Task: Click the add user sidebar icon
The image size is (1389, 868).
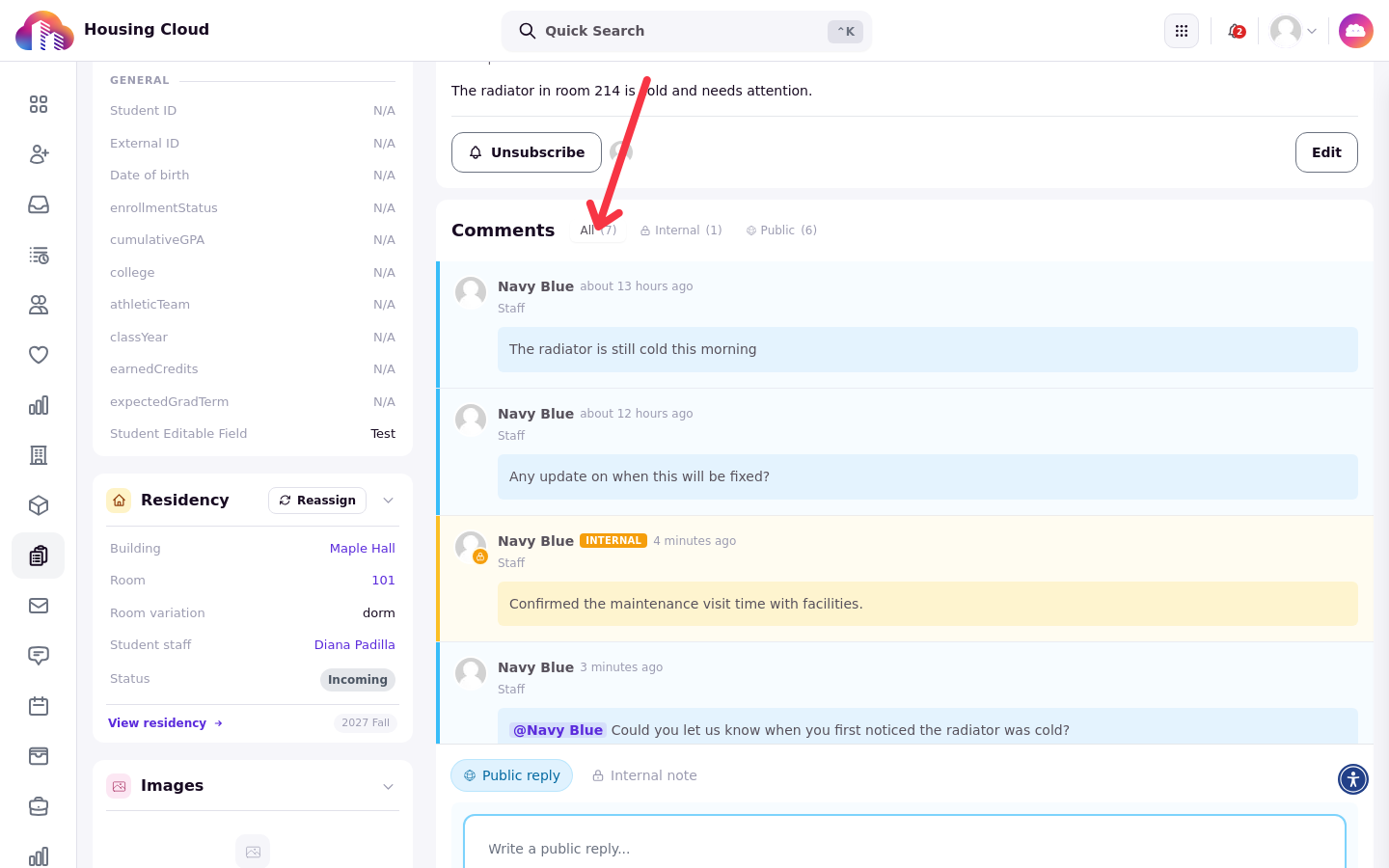Action: click(x=39, y=154)
